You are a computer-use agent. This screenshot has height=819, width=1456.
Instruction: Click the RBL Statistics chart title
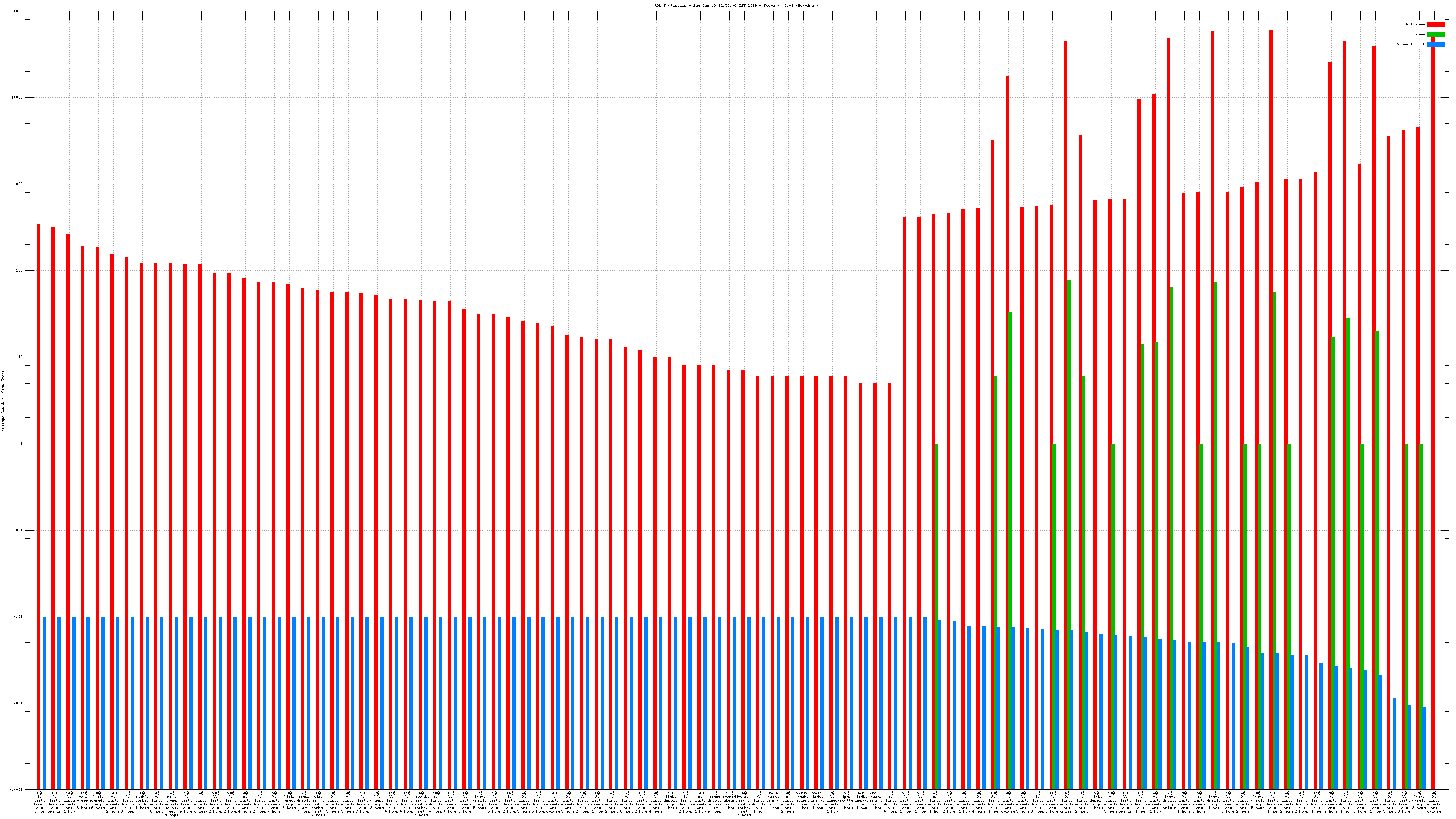tap(736, 5)
